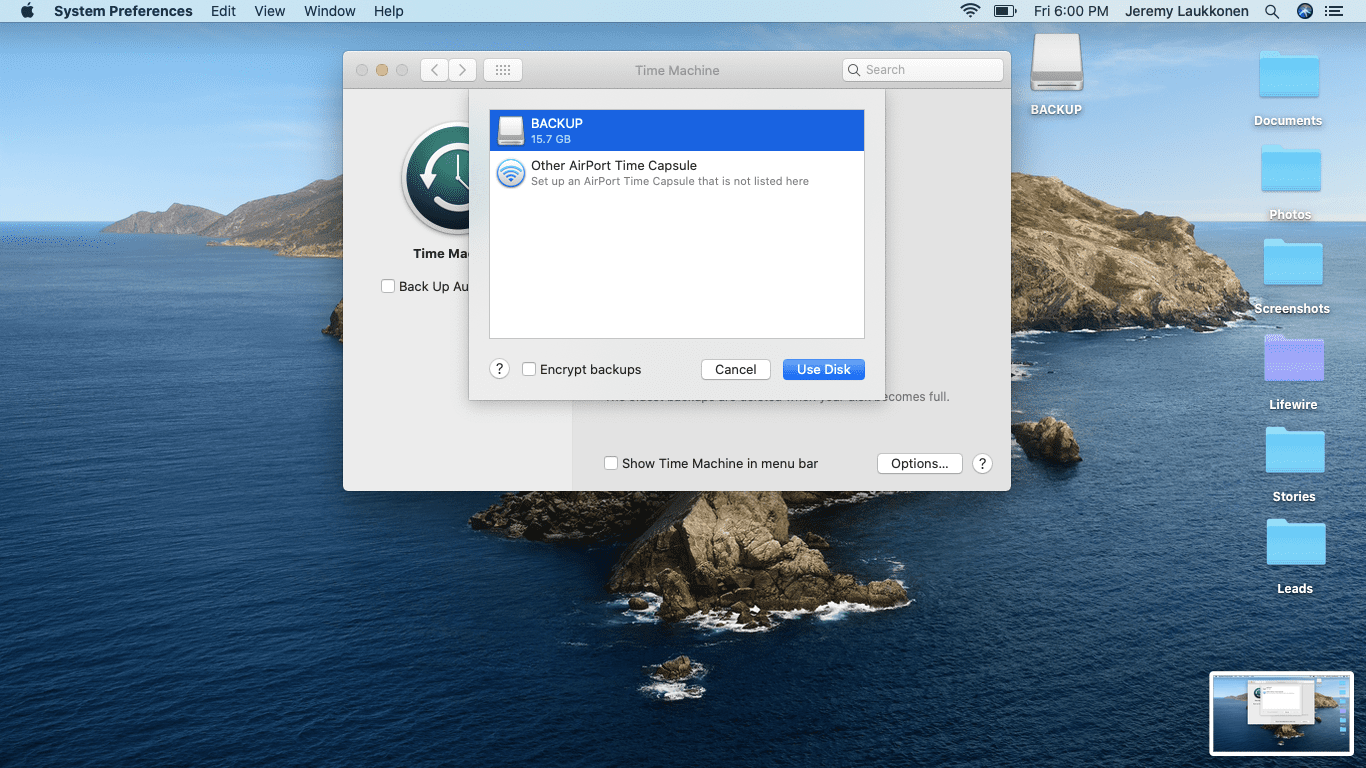Go forward with the right chevron button
The height and width of the screenshot is (768, 1366).
click(x=462, y=70)
